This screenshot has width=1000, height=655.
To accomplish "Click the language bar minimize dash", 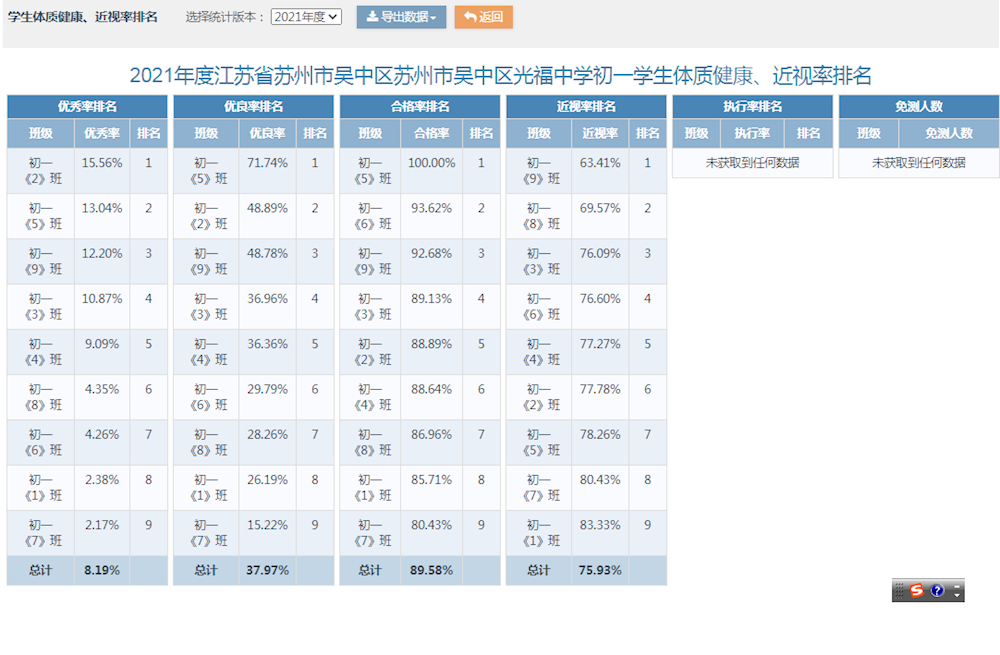I will tap(957, 585).
